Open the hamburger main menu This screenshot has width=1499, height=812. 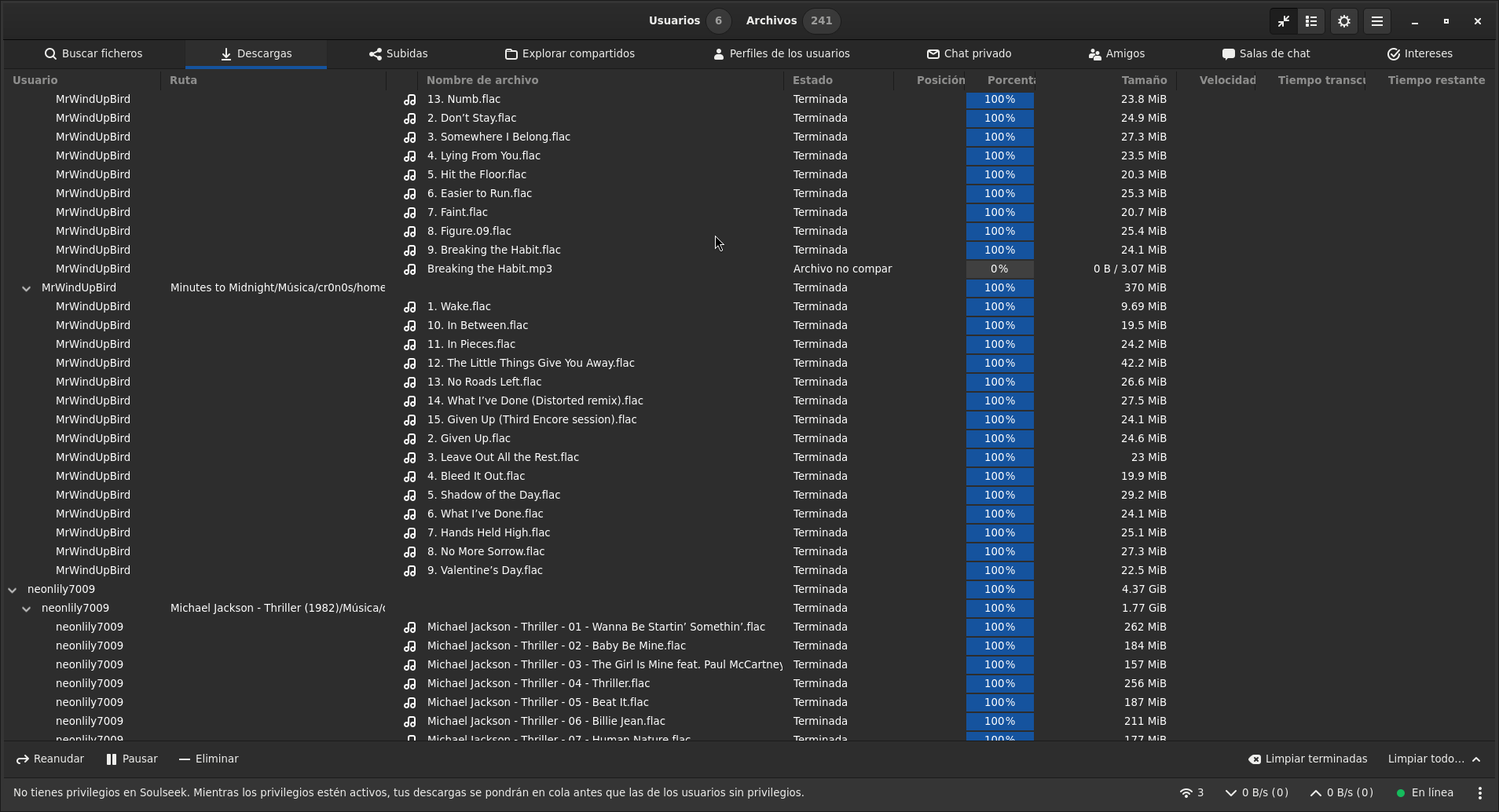tap(1377, 21)
